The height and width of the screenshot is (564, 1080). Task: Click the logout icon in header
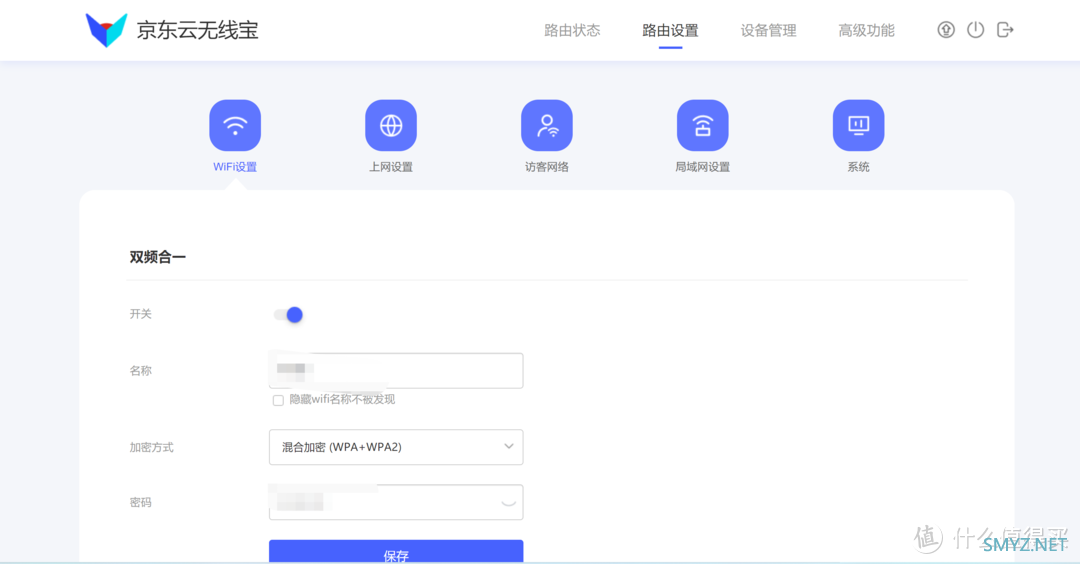[x=1005, y=30]
